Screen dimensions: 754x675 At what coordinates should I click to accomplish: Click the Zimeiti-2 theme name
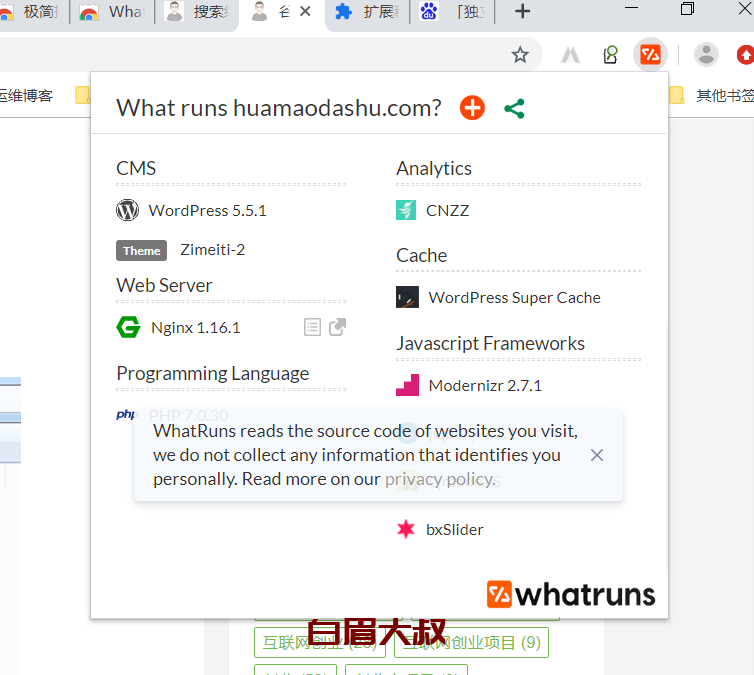(213, 250)
